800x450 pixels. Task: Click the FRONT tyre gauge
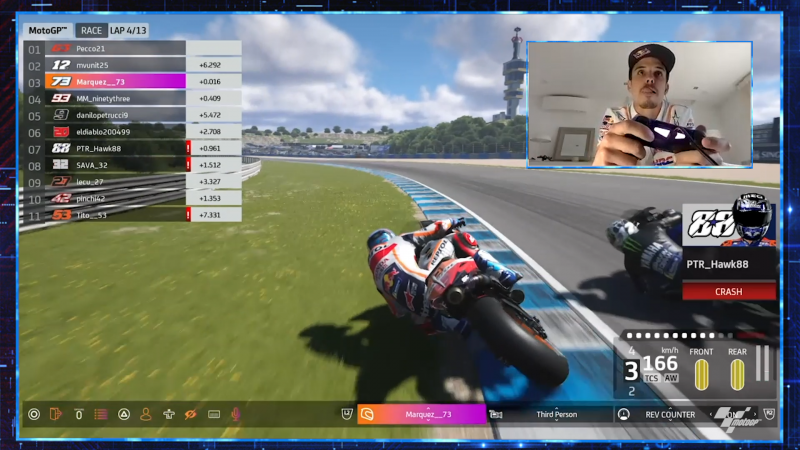[702, 374]
